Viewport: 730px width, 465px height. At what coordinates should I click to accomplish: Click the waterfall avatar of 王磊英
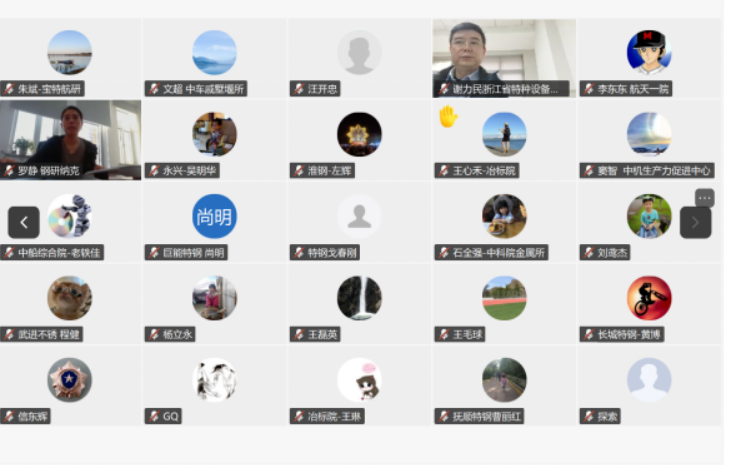[x=359, y=298]
